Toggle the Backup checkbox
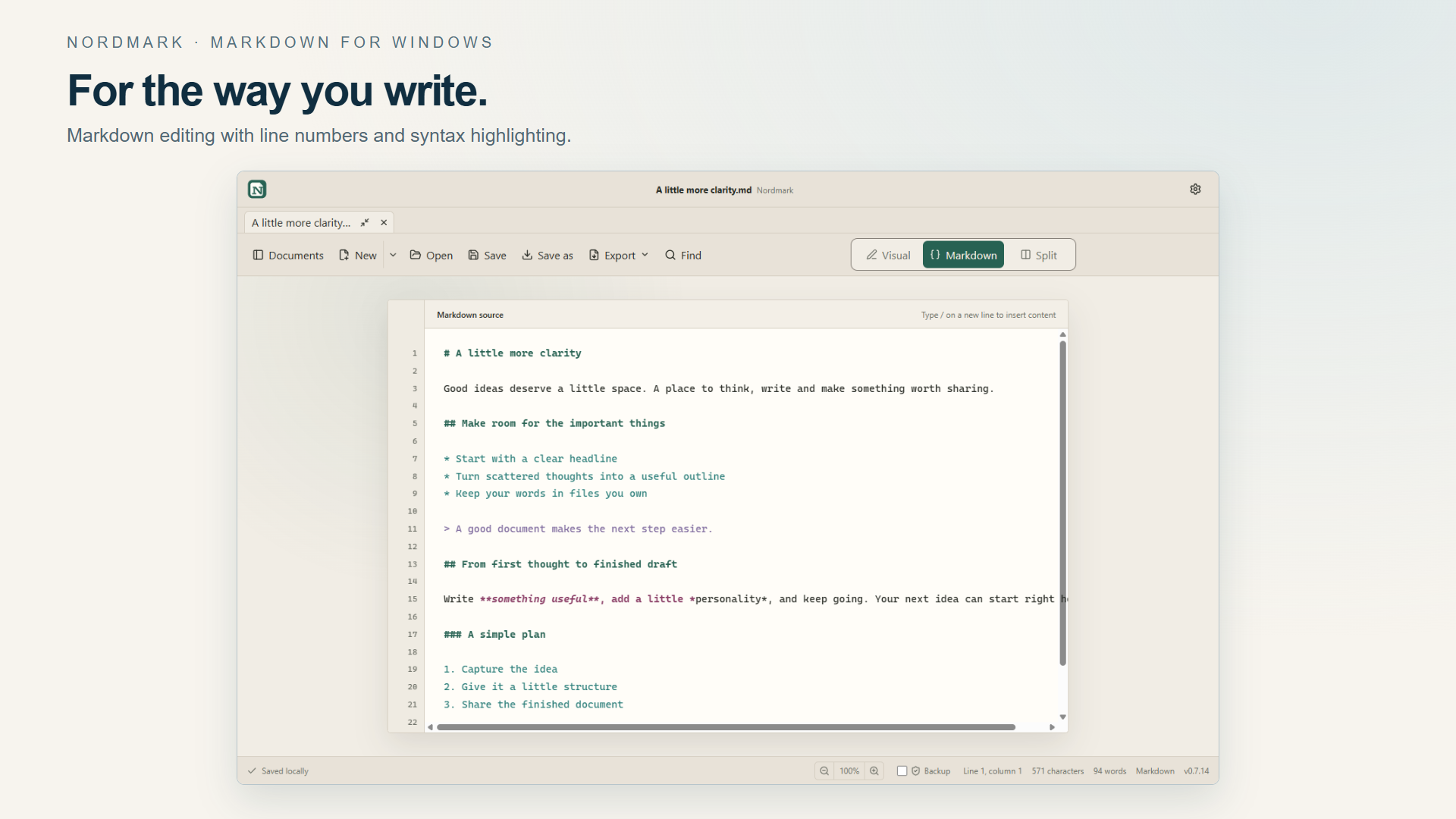 [902, 771]
